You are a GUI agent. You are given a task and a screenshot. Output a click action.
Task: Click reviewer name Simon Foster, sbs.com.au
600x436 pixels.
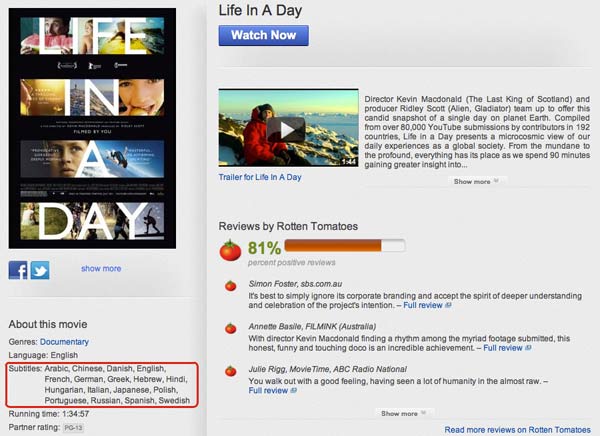[x=295, y=284]
